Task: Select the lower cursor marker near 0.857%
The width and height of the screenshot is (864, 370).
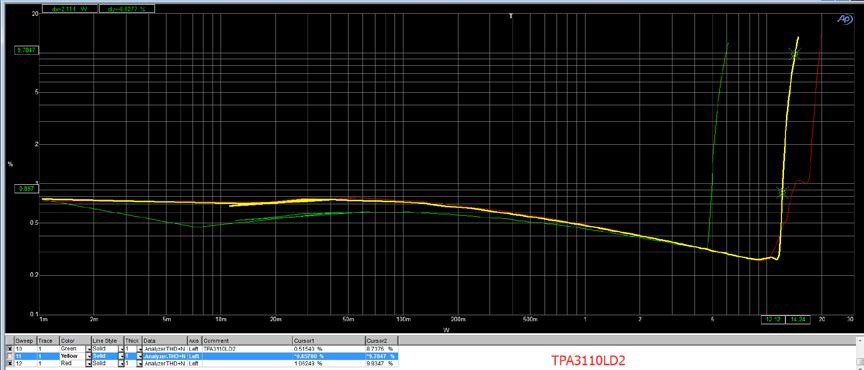Action: pyautogui.click(x=782, y=192)
